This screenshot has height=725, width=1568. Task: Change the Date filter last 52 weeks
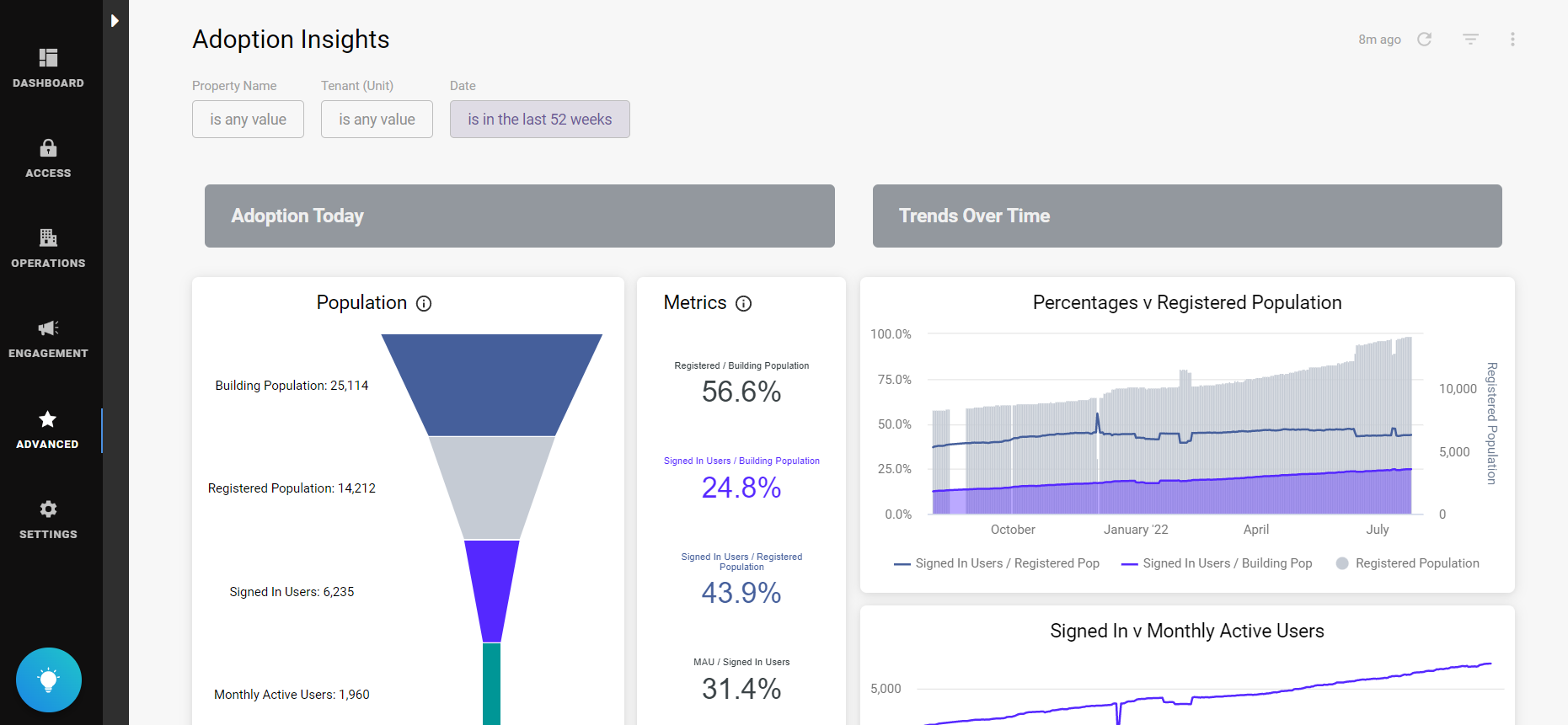539,120
